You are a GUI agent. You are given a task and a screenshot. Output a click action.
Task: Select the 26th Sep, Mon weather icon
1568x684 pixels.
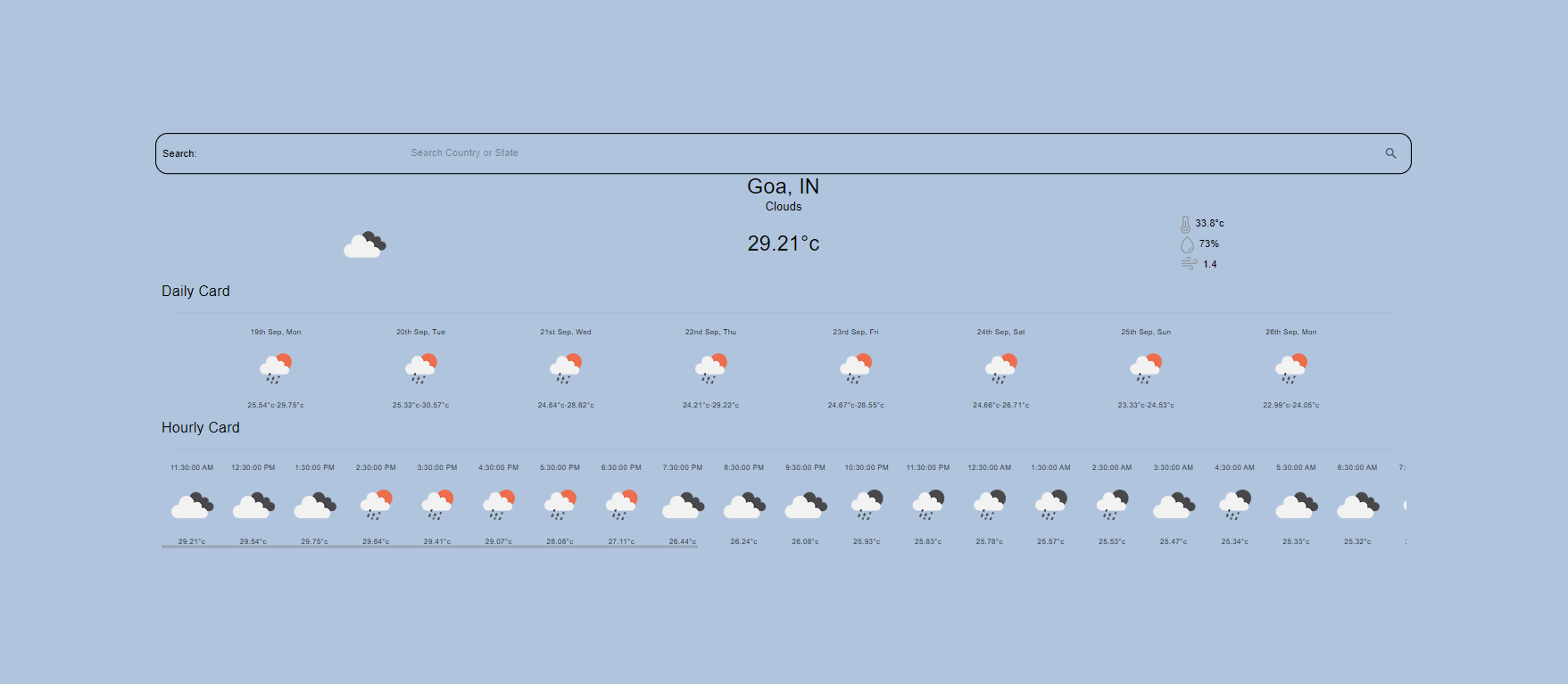coord(1290,367)
